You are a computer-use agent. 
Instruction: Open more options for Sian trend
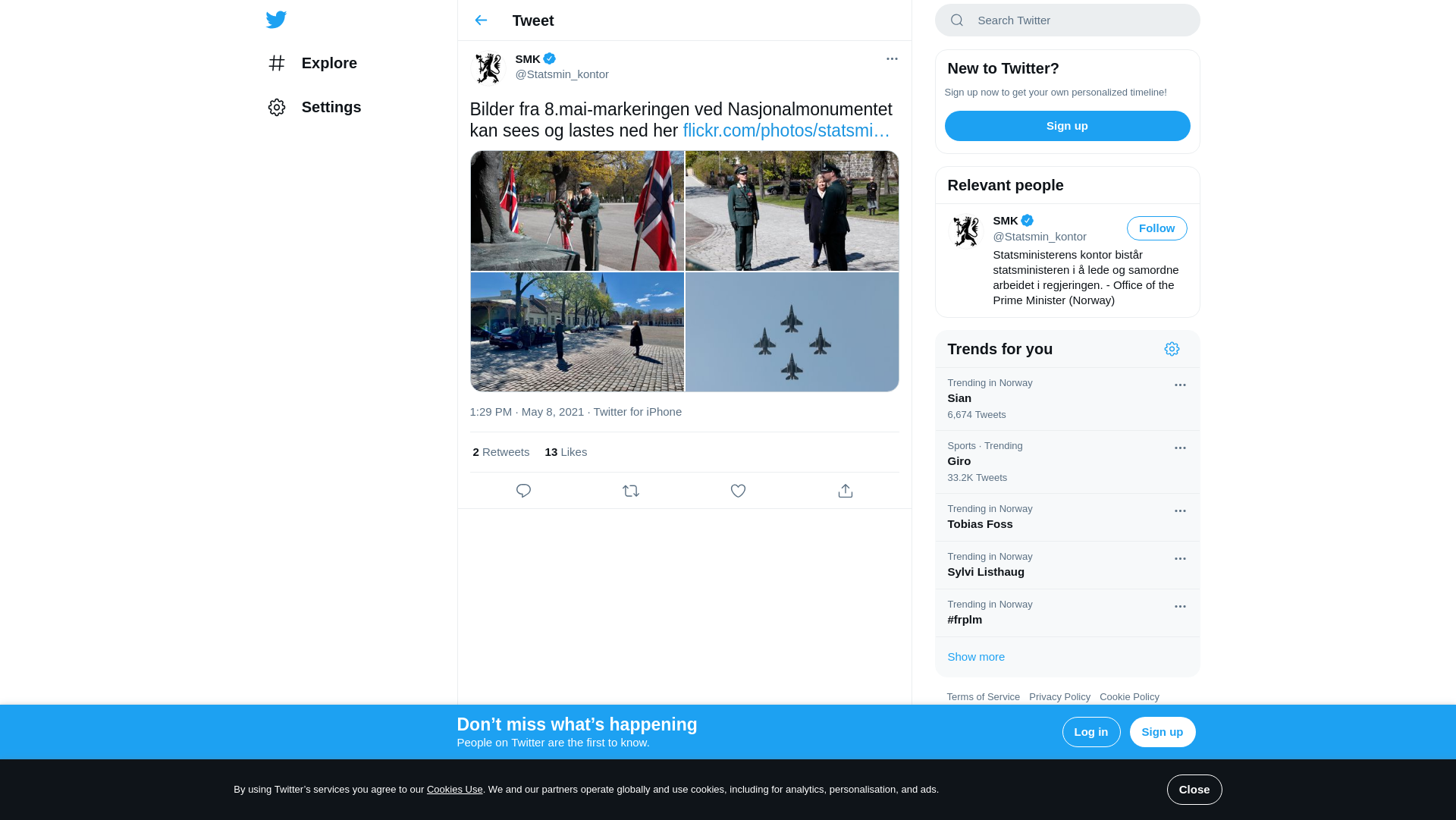point(1180,385)
